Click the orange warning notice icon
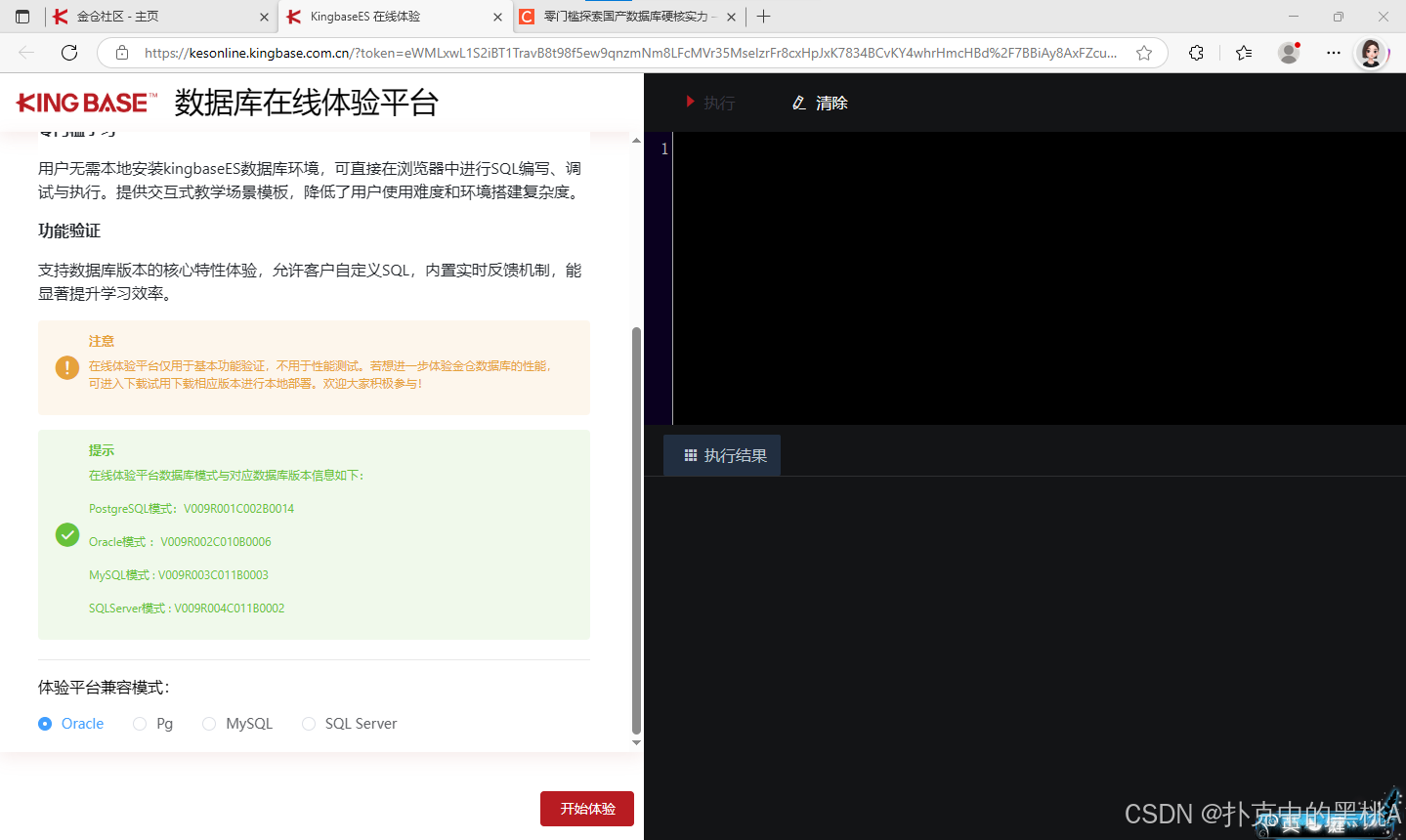The width and height of the screenshot is (1406, 840). pos(67,367)
